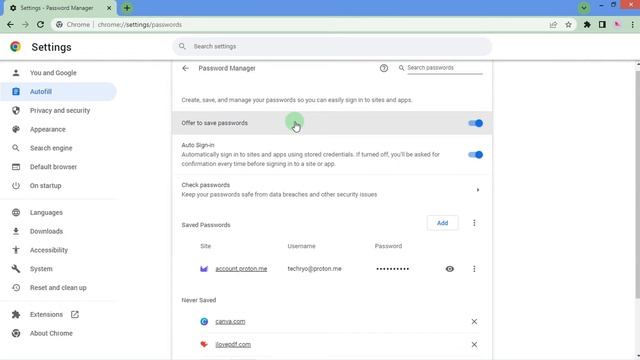The image size is (640, 360).
Task: Open the Password Manager help icon
Action: point(384,68)
